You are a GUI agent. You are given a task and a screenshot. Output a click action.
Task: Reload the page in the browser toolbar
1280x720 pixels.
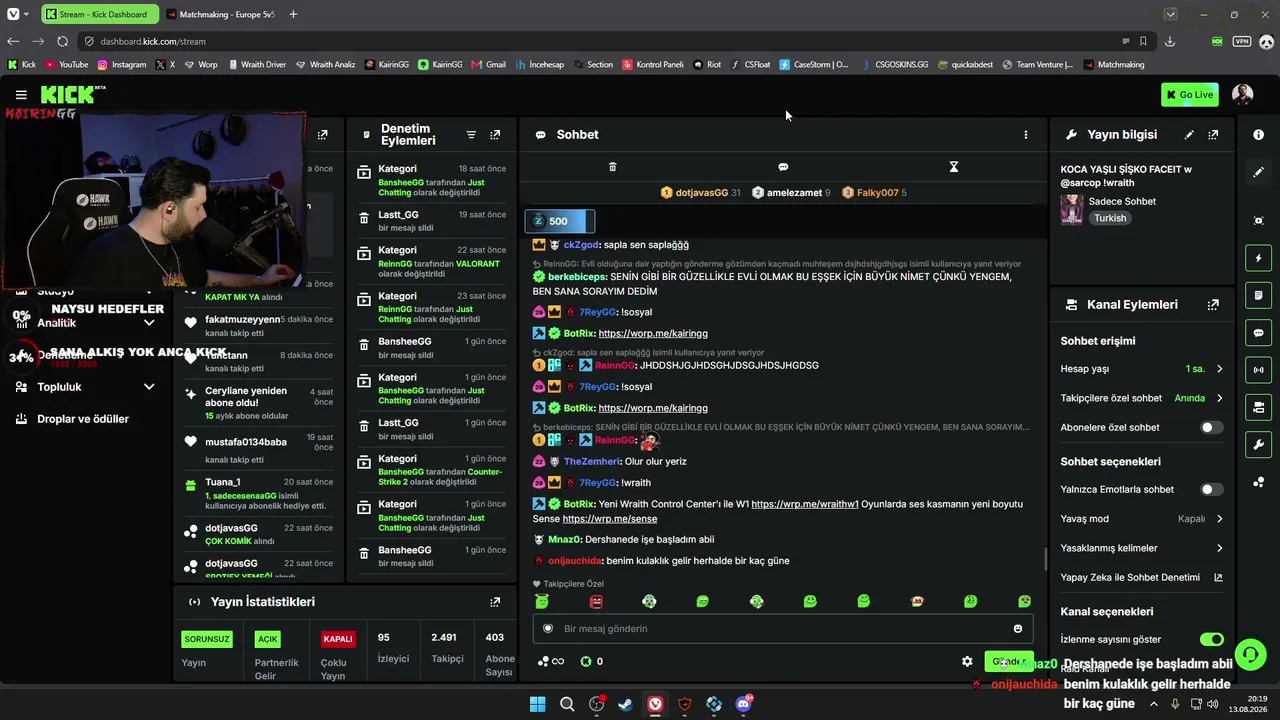(x=62, y=41)
